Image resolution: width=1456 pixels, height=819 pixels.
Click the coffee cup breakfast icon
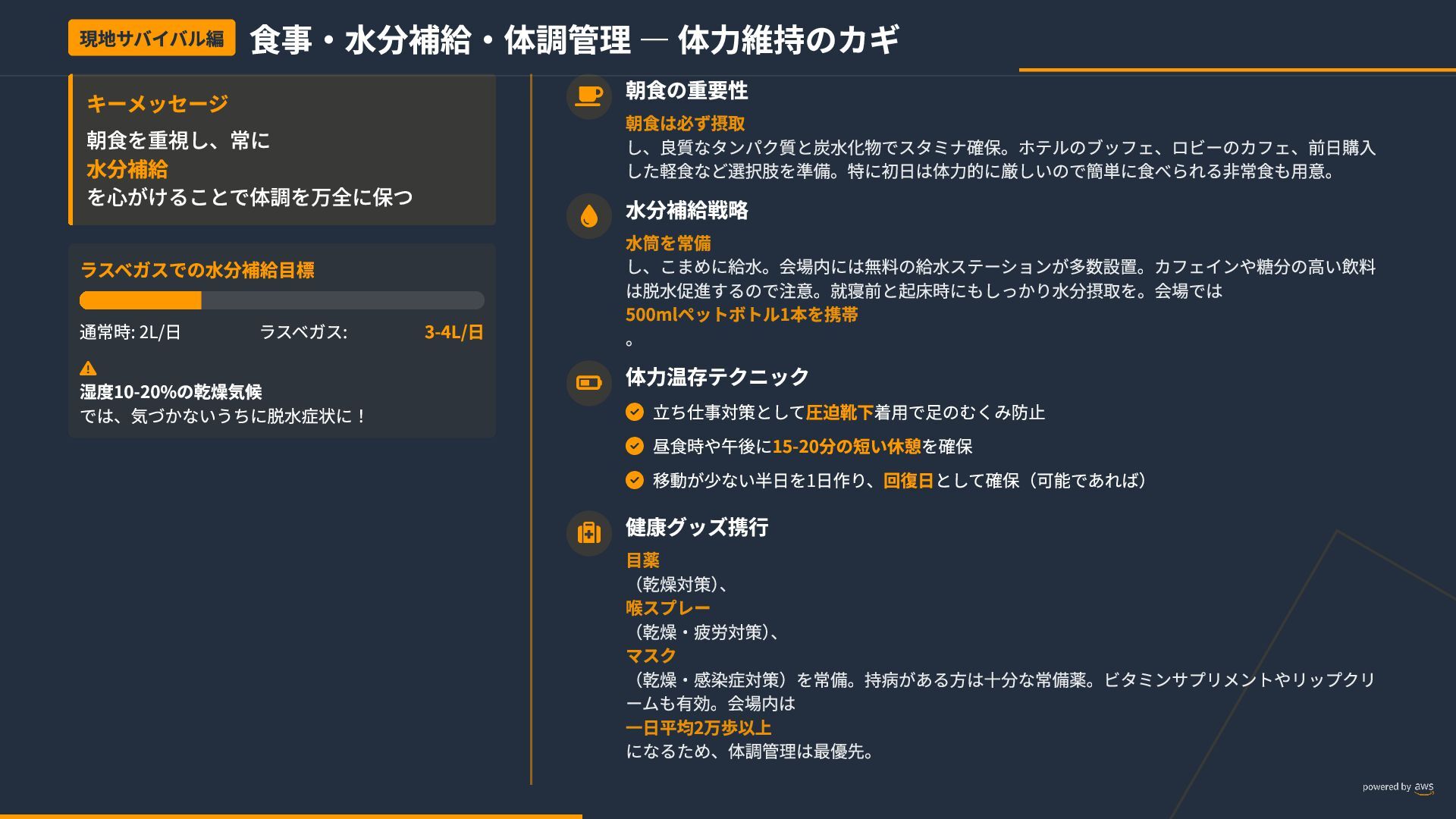click(588, 96)
